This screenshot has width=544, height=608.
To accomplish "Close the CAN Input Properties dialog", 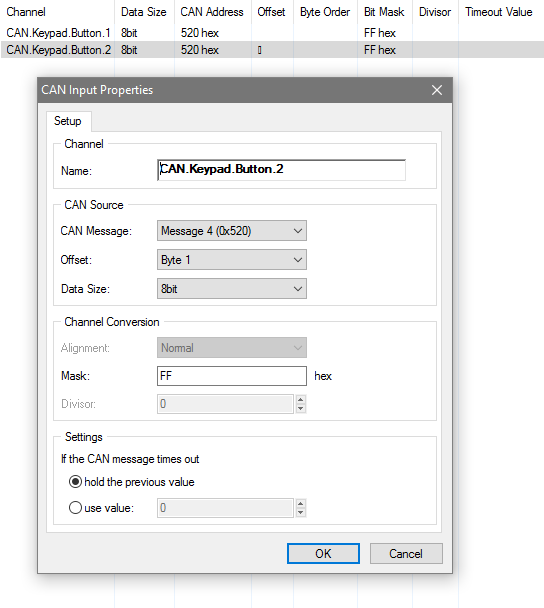I will click(437, 90).
